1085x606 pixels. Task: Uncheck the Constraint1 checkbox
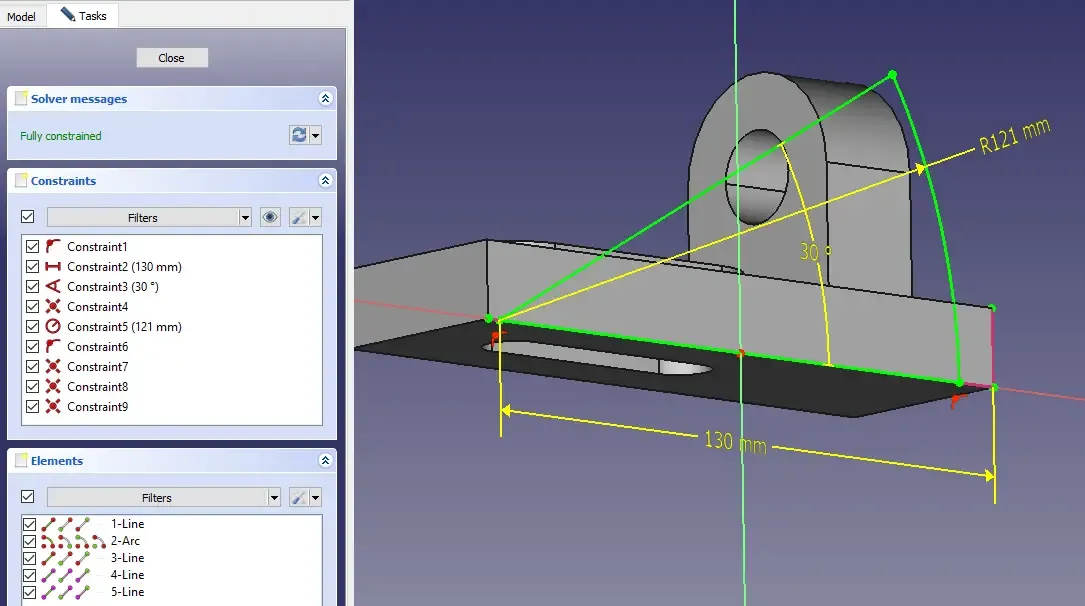(33, 246)
